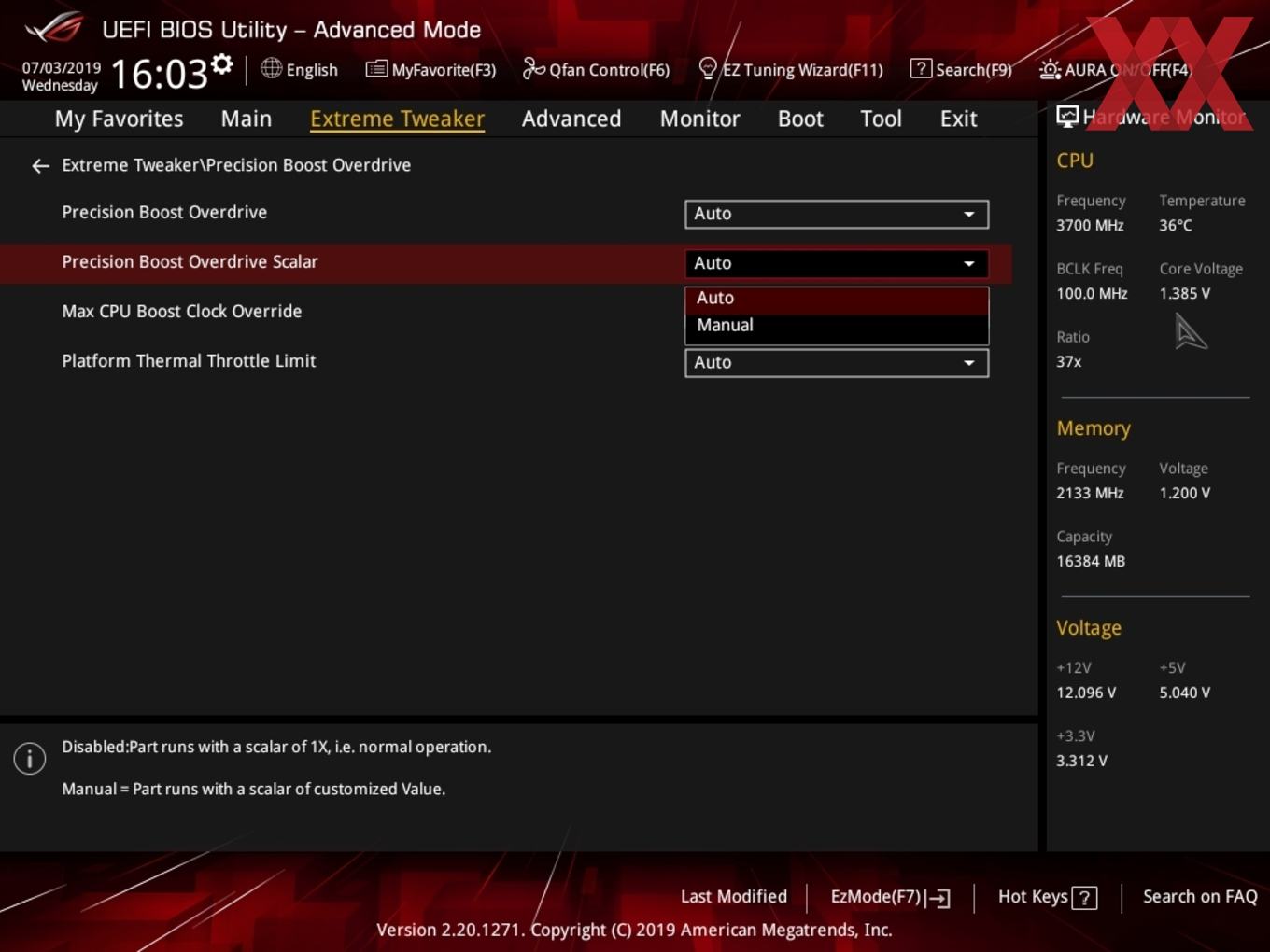Click the +12V value 12.096 V

coord(1086,693)
